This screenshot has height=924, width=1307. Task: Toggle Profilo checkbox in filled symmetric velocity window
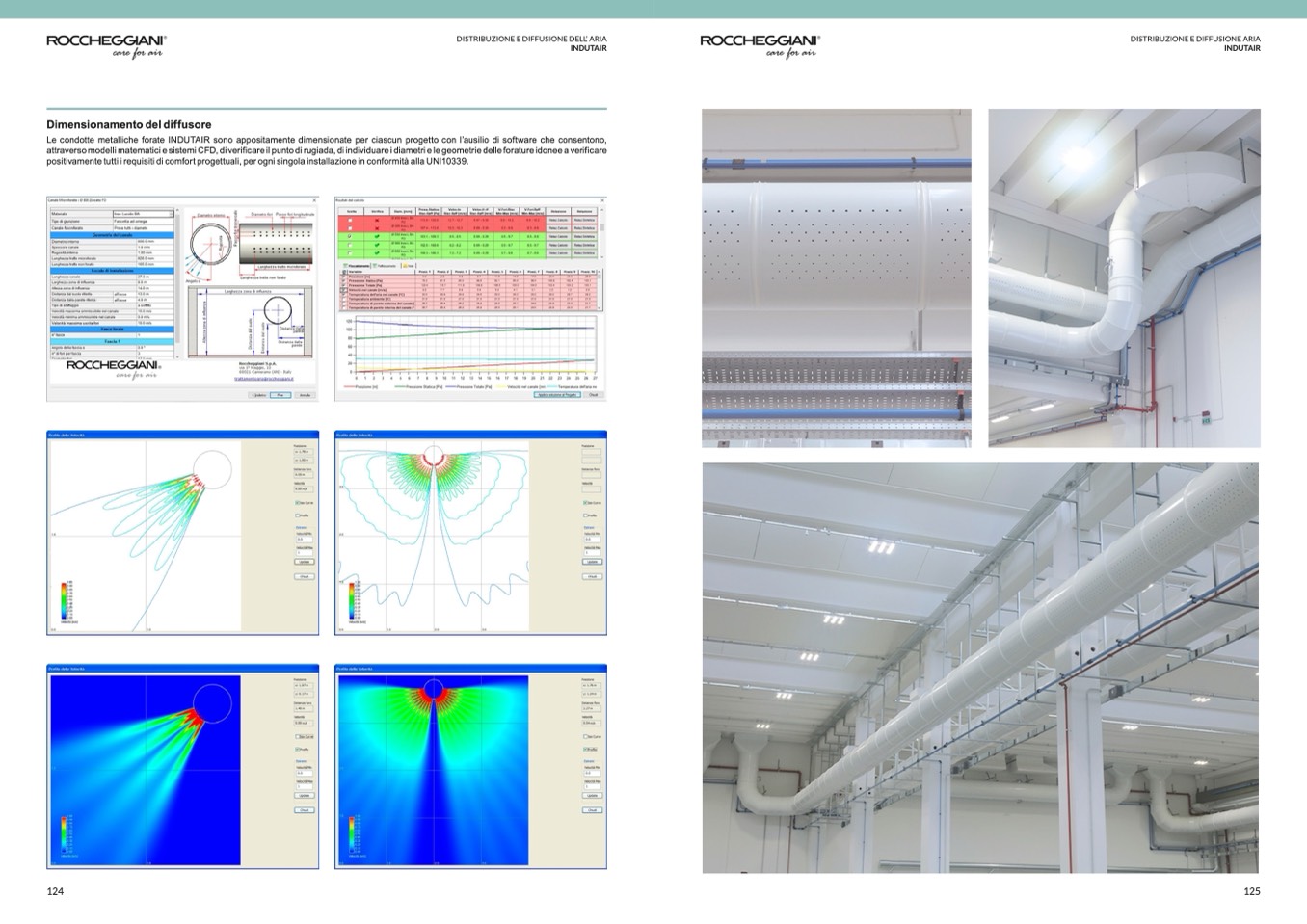tap(585, 749)
